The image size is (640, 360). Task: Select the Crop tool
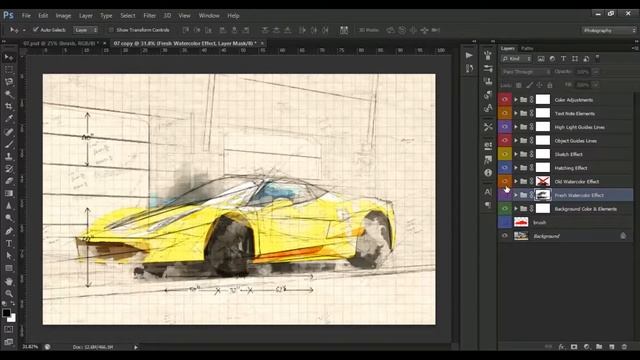[9, 107]
